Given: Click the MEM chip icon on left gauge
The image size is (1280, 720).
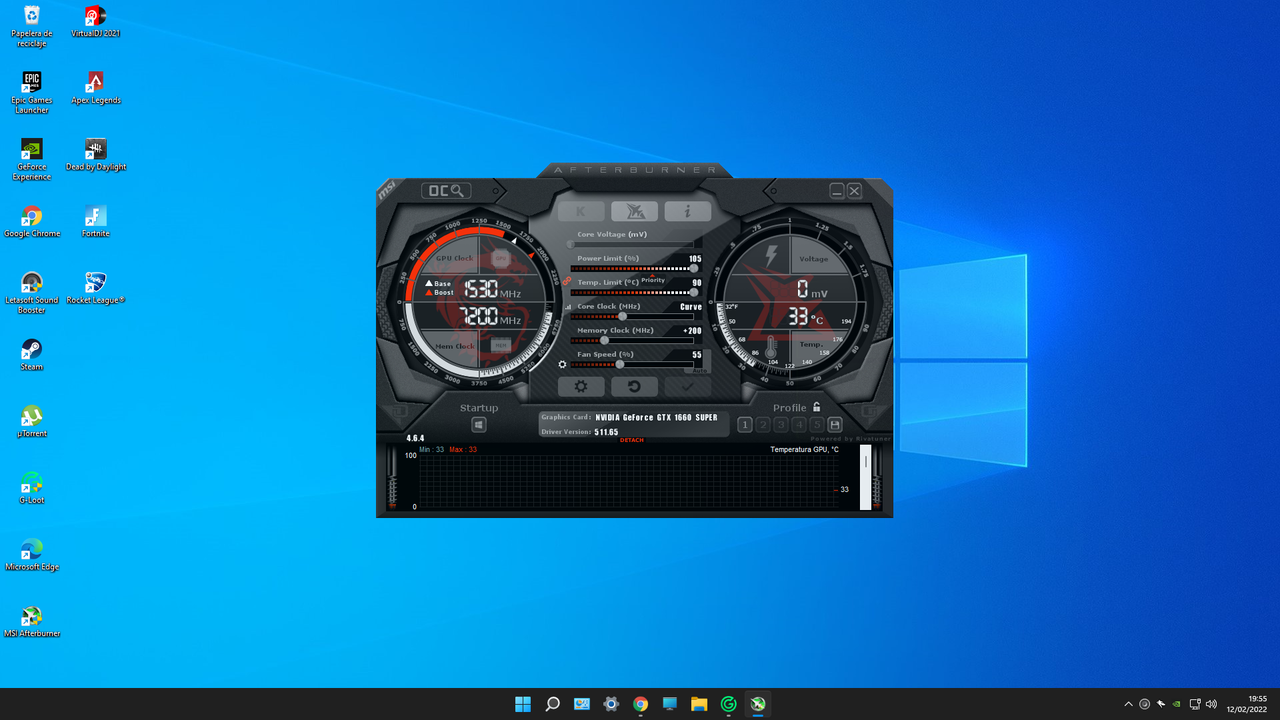Looking at the screenshot, I should pyautogui.click(x=501, y=345).
